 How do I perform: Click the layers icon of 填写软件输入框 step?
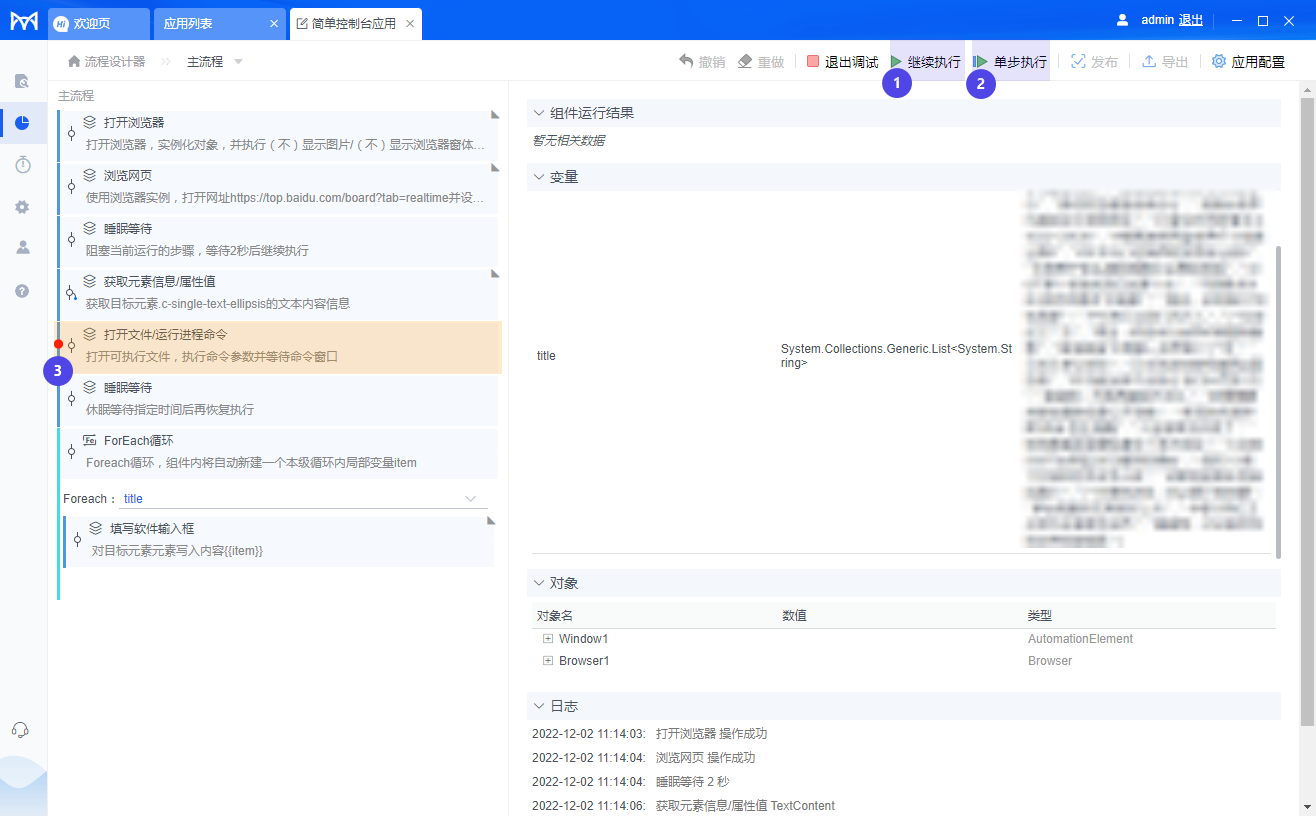pyautogui.click(x=96, y=528)
